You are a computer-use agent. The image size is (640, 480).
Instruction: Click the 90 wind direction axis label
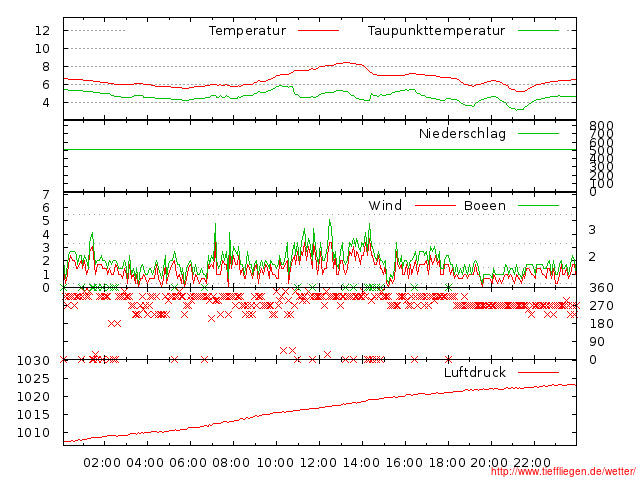pyautogui.click(x=597, y=342)
